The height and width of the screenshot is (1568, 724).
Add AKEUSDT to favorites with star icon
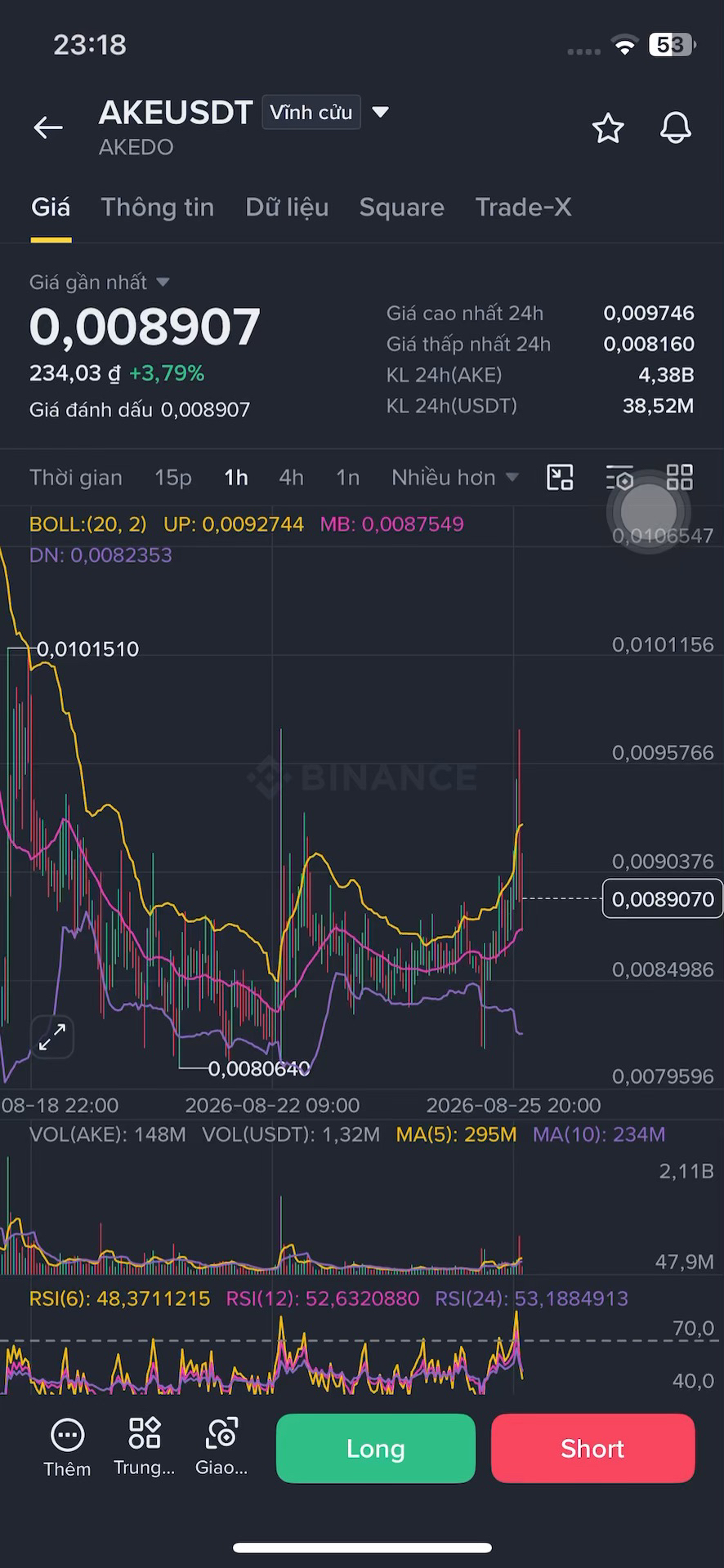[608, 128]
